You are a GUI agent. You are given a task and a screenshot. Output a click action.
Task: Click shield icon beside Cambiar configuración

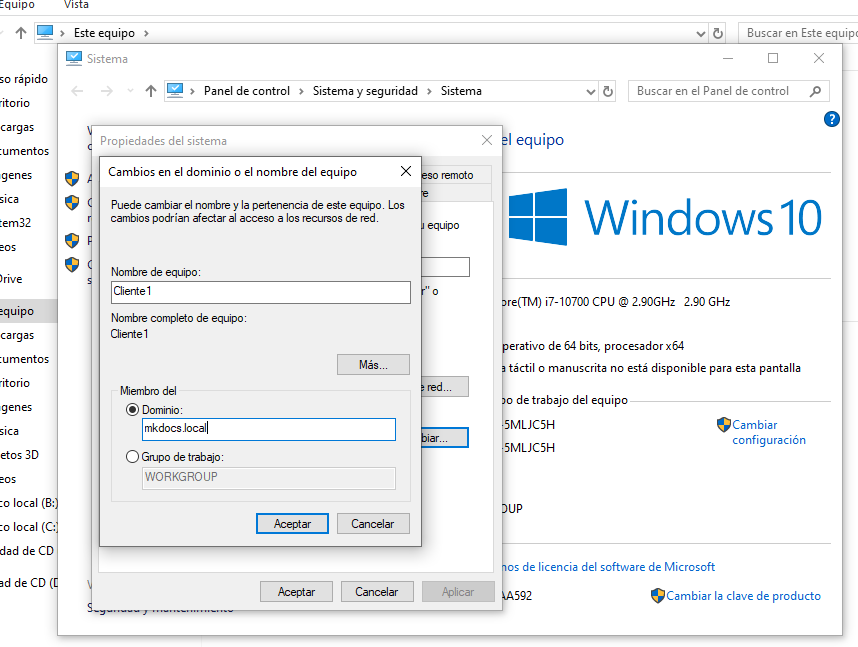724,425
